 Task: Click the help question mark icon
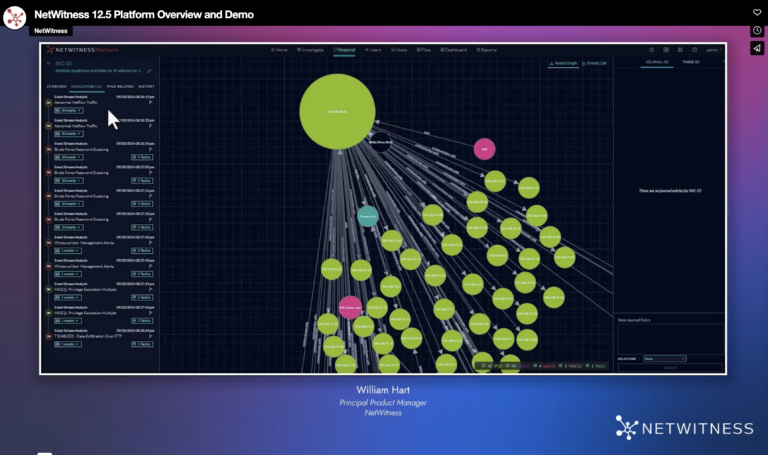tap(693, 49)
